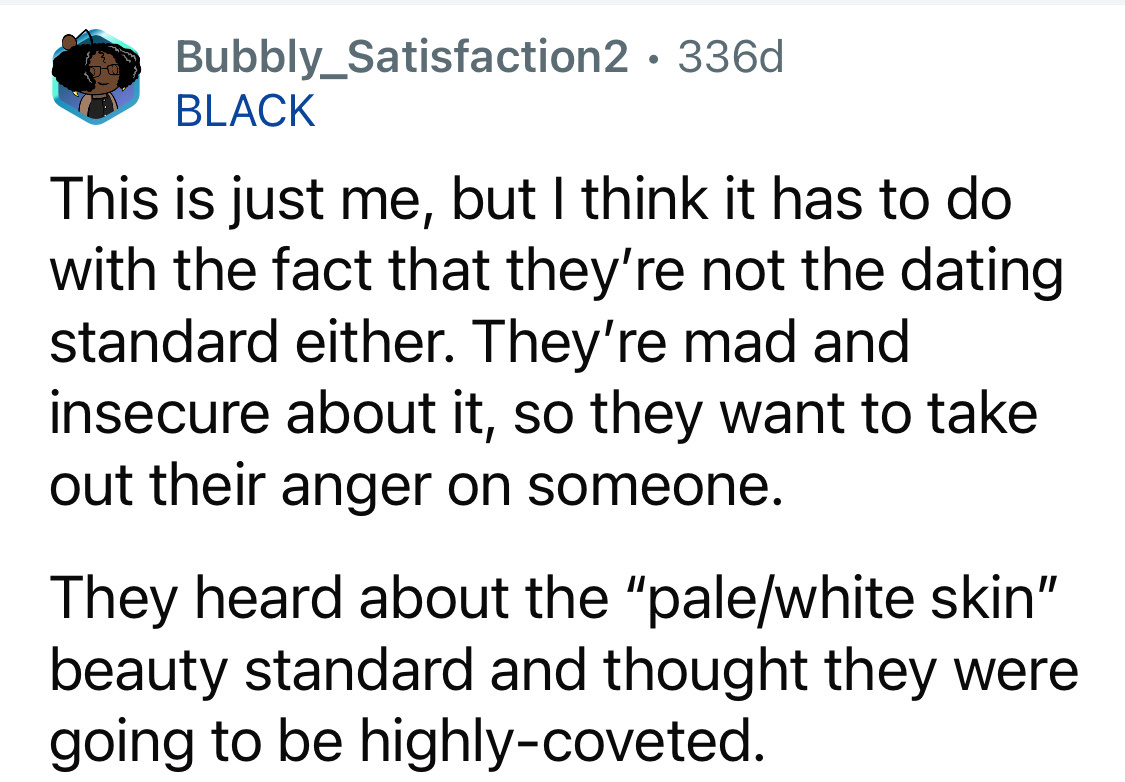Viewport: 1125px width, 782px height.
Task: Click the word "standard" beginning the third line
Action: (x=164, y=341)
